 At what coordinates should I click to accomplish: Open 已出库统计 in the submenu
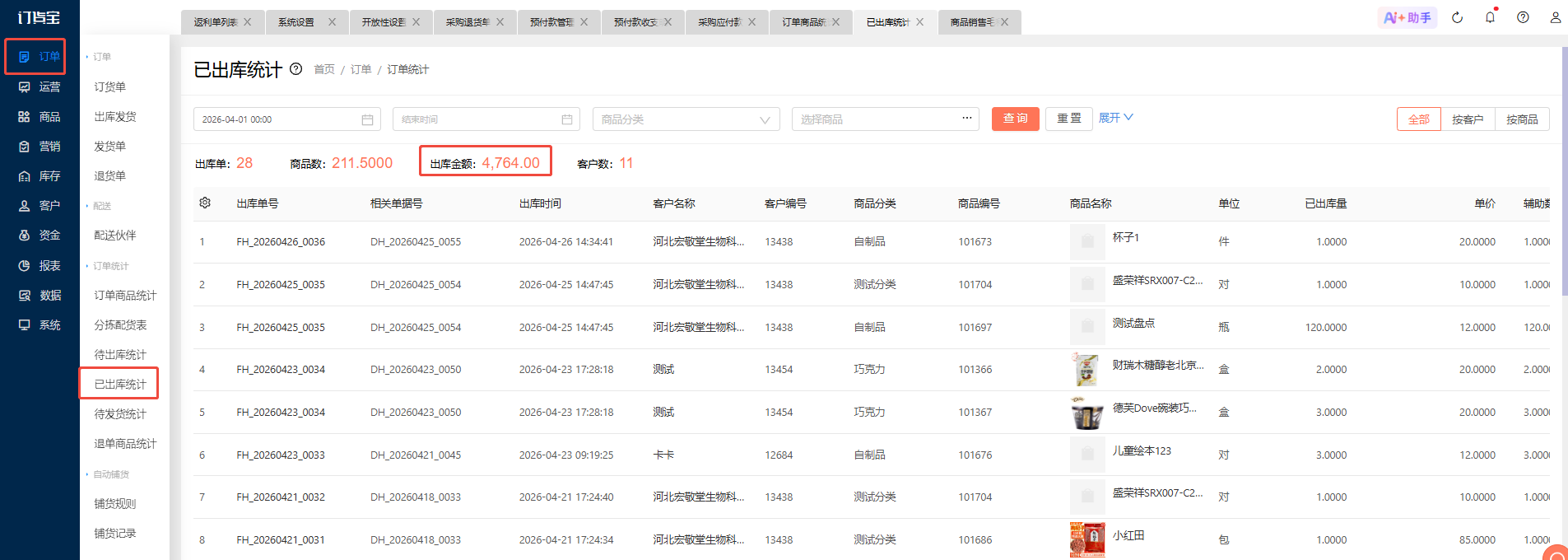click(x=120, y=385)
